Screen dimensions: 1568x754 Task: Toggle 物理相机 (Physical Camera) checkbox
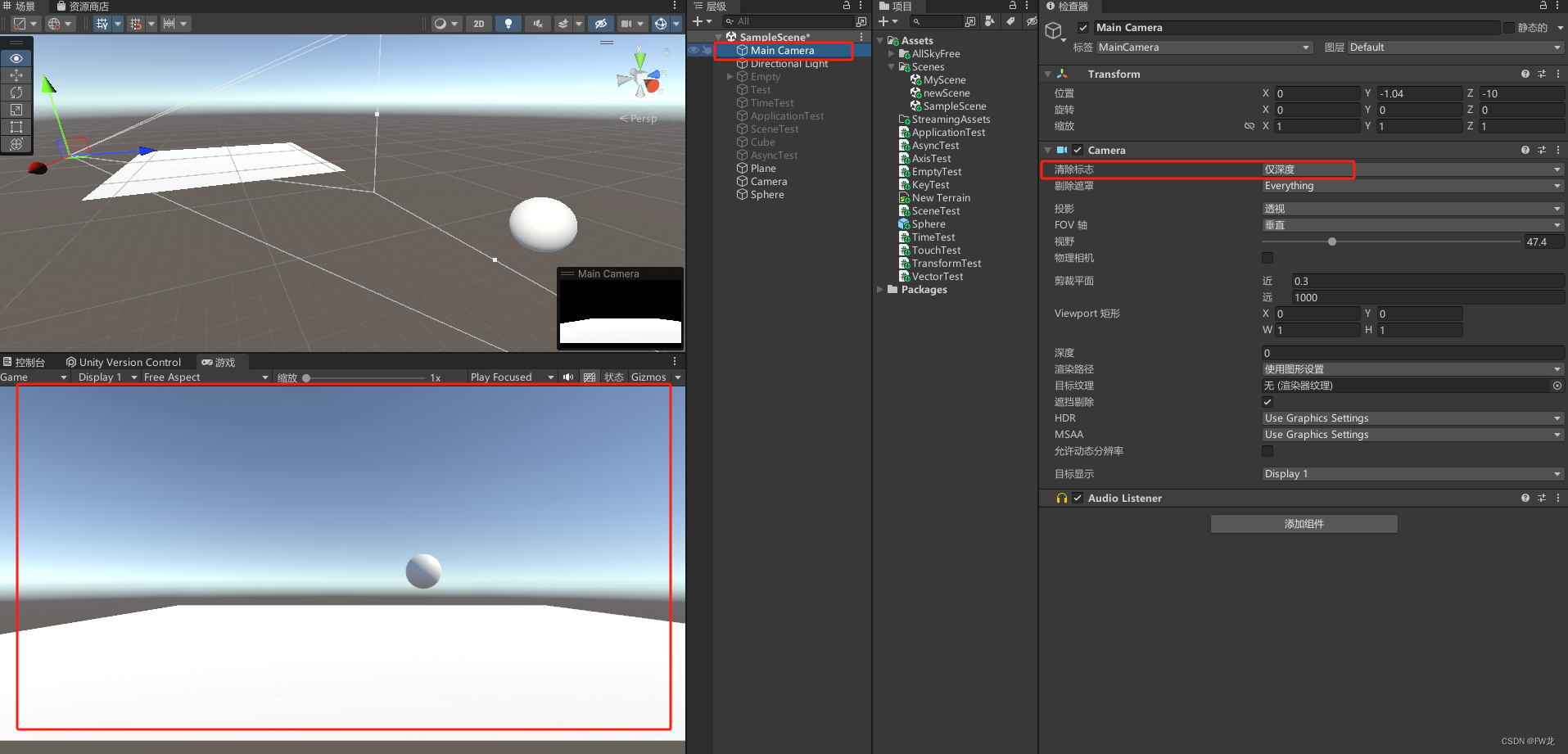tap(1268, 258)
